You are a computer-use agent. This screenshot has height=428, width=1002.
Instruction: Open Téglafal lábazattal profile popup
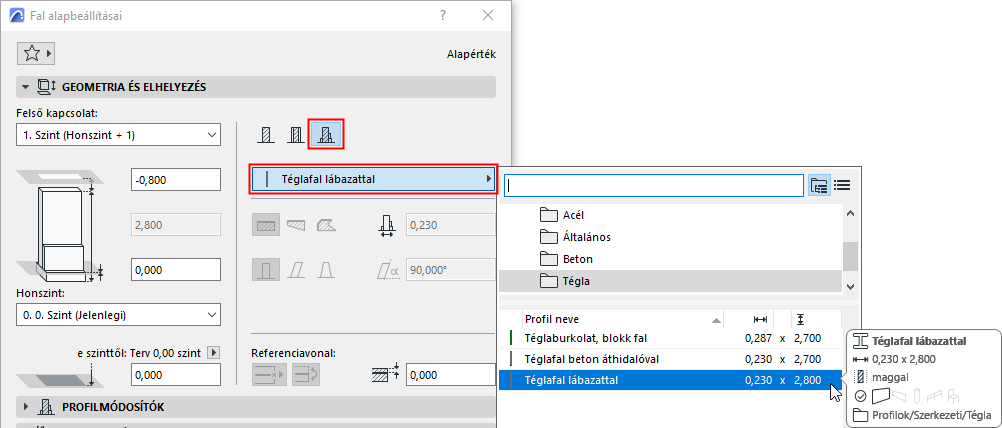pyautogui.click(x=374, y=180)
